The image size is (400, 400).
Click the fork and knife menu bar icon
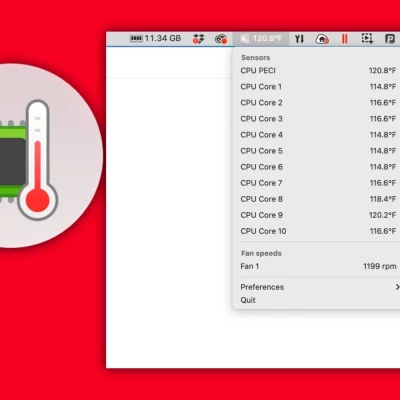pos(299,39)
